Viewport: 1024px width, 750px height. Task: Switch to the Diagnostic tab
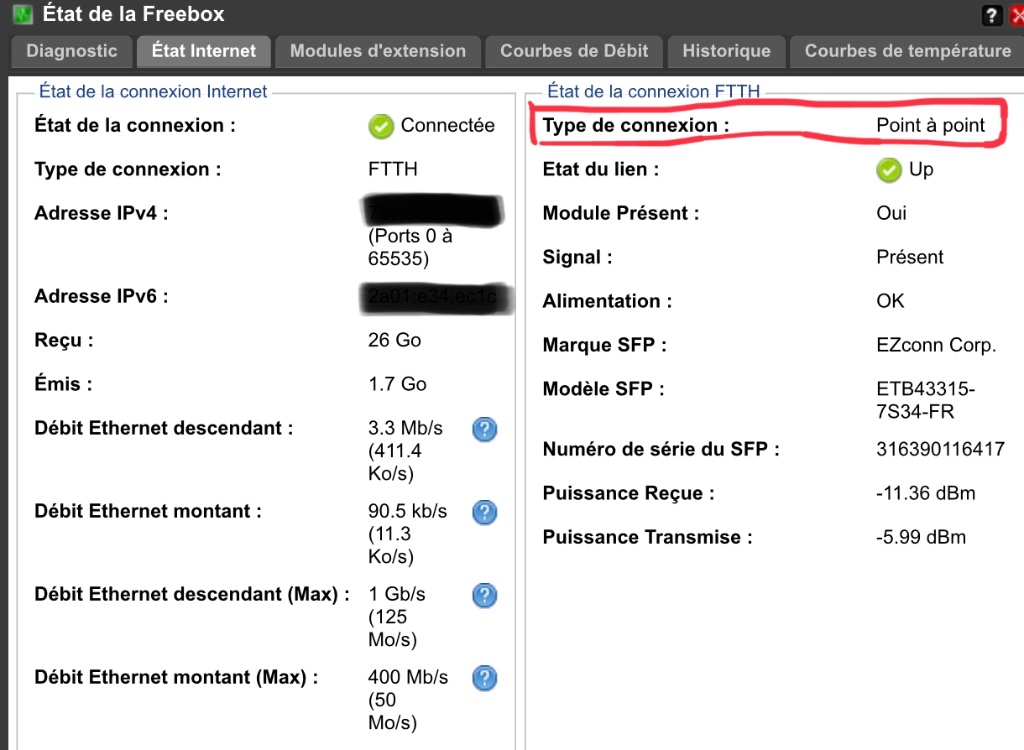(72, 51)
